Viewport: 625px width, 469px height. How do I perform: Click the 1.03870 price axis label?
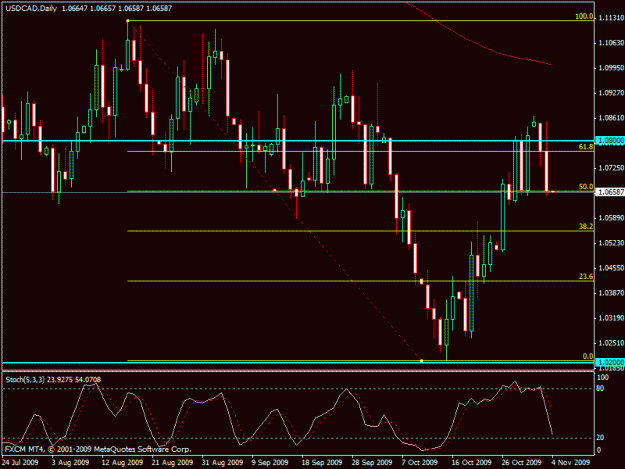coord(611,293)
